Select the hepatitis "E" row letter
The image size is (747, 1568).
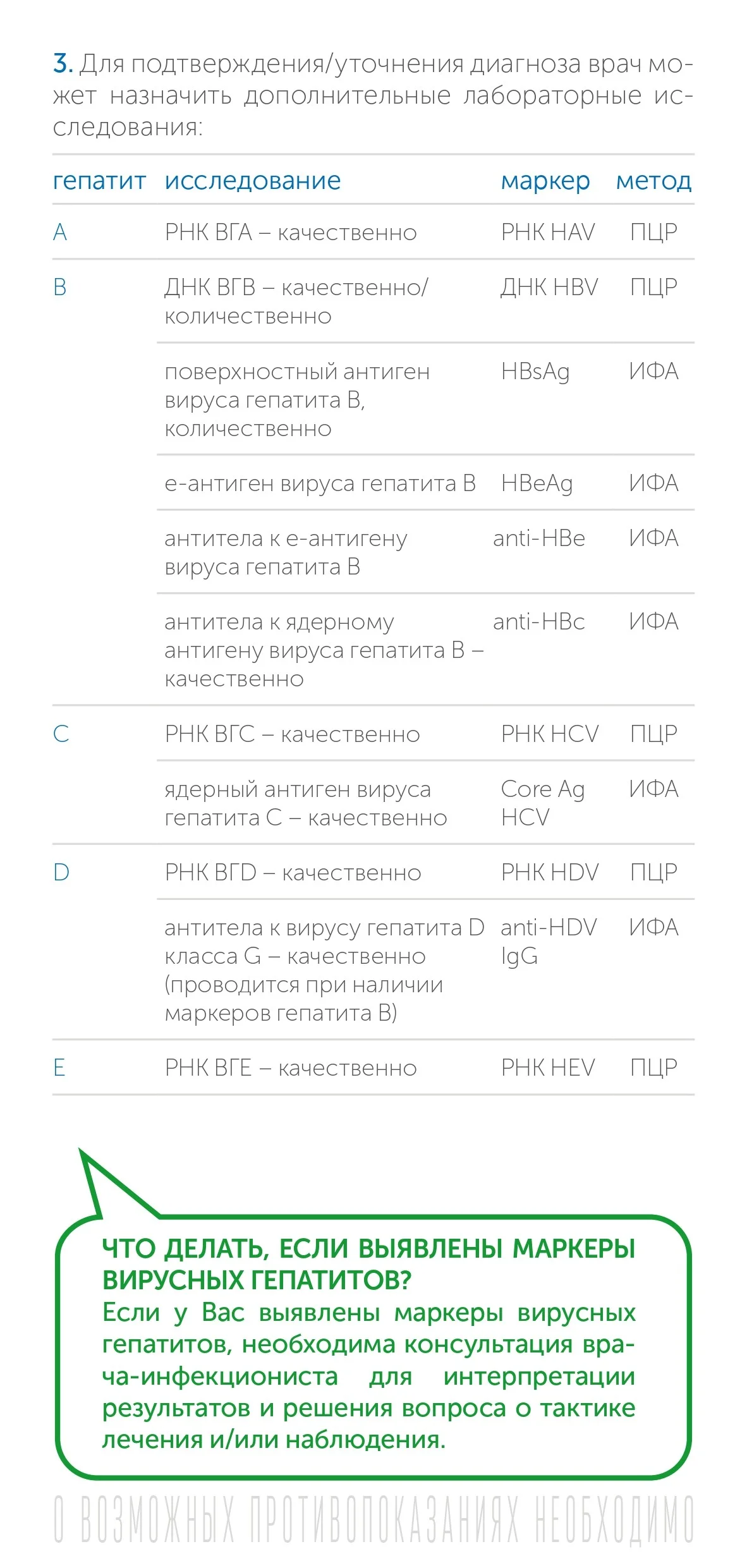[x=59, y=1067]
